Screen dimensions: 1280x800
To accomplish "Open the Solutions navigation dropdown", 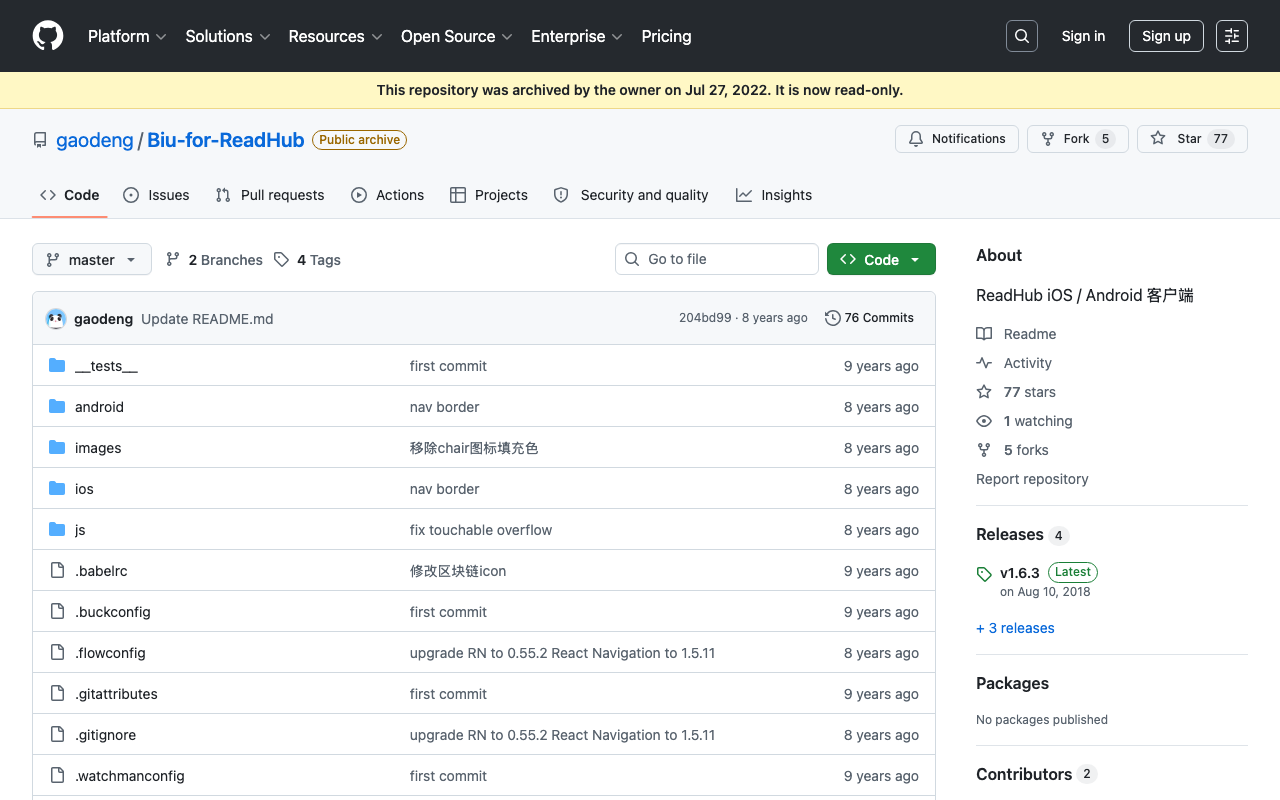I will 228,36.
